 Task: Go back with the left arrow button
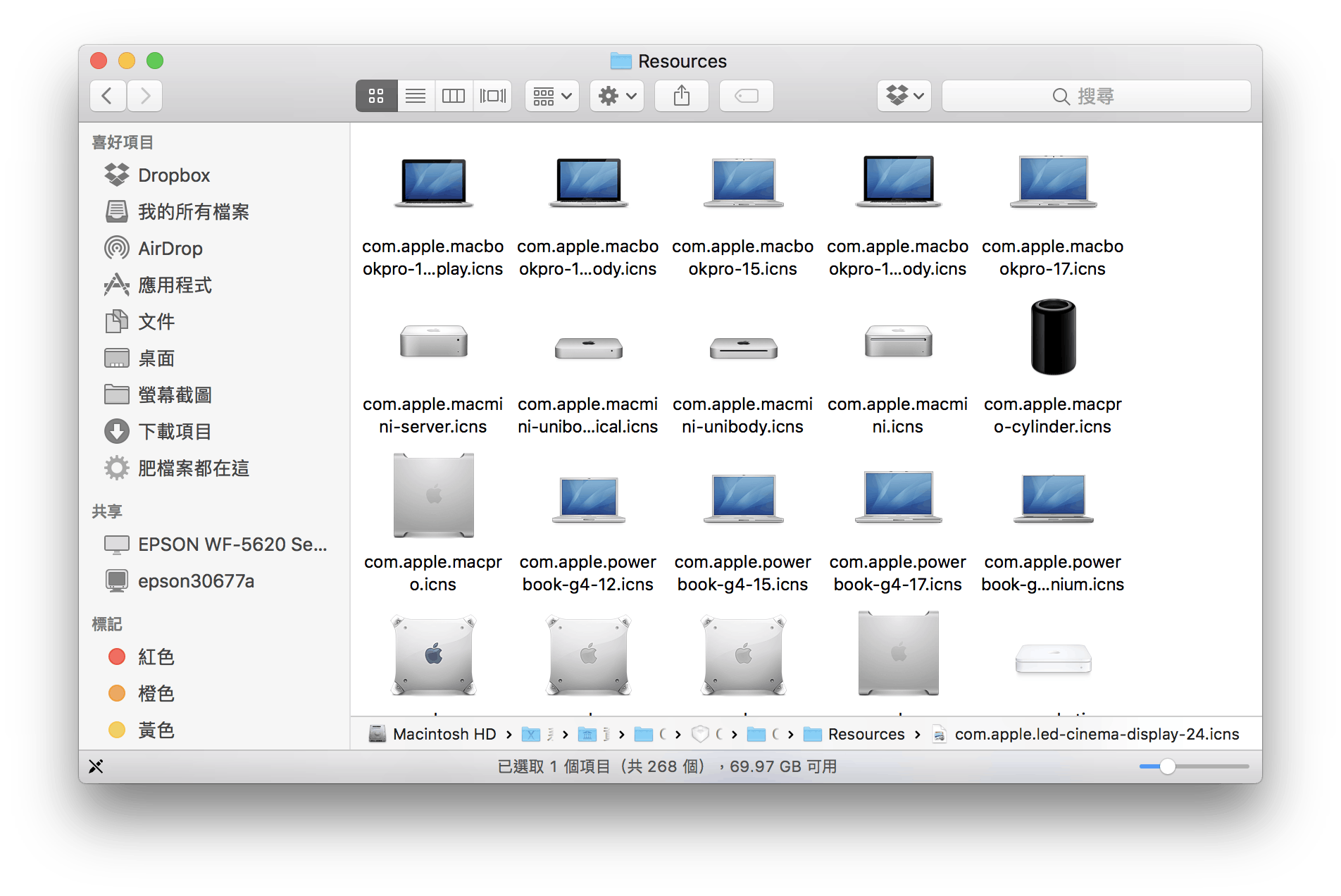[x=108, y=96]
